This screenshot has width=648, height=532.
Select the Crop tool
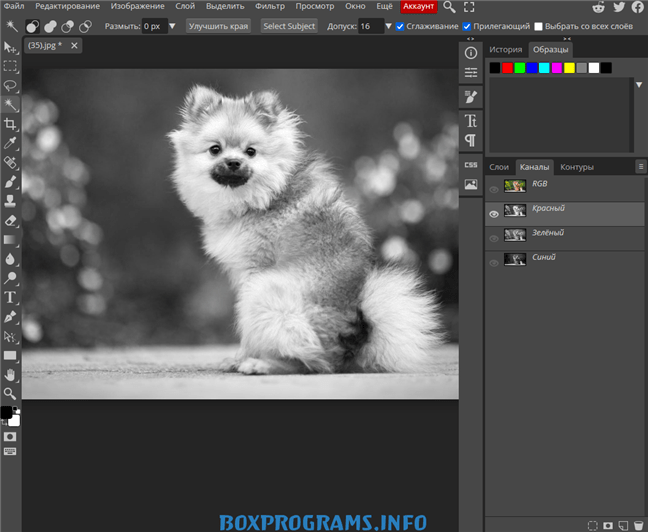[10, 124]
